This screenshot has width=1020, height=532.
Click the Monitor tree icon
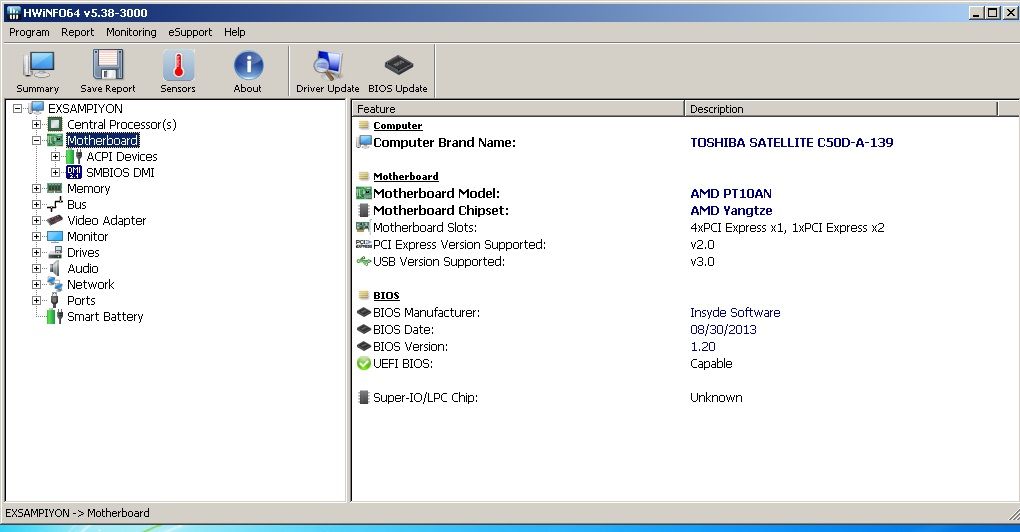(55, 237)
